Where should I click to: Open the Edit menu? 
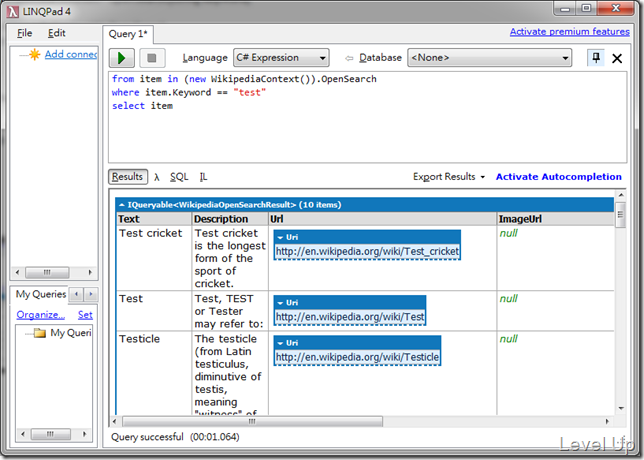click(56, 33)
